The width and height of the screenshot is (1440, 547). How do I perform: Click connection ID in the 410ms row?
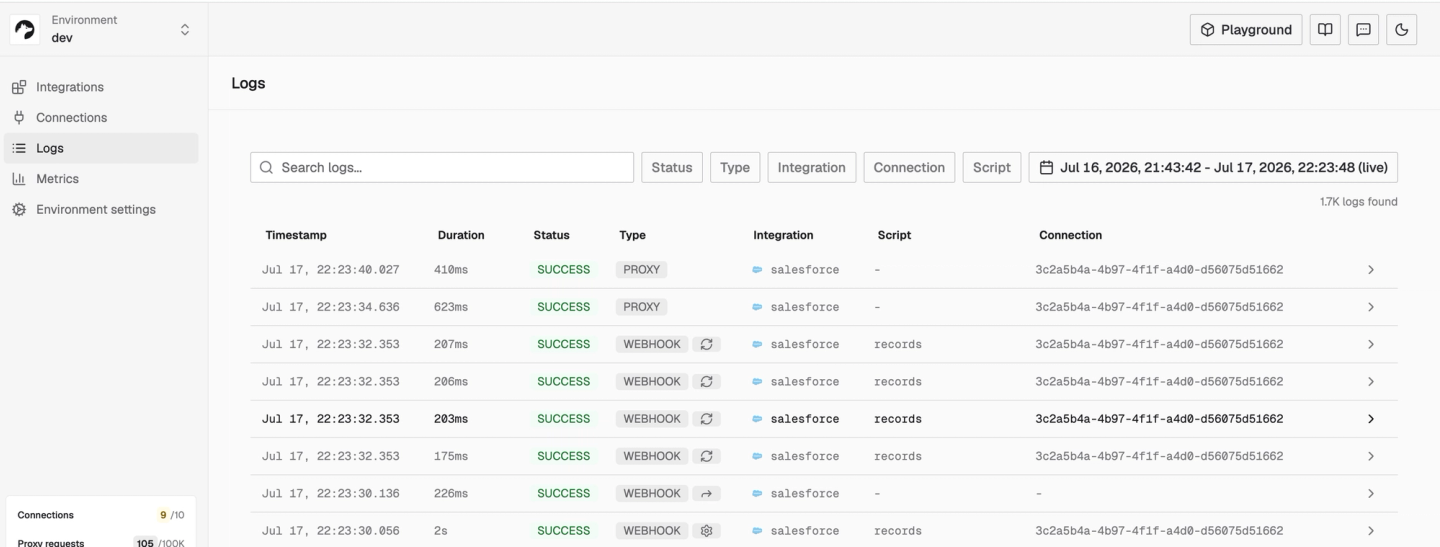(1159, 270)
